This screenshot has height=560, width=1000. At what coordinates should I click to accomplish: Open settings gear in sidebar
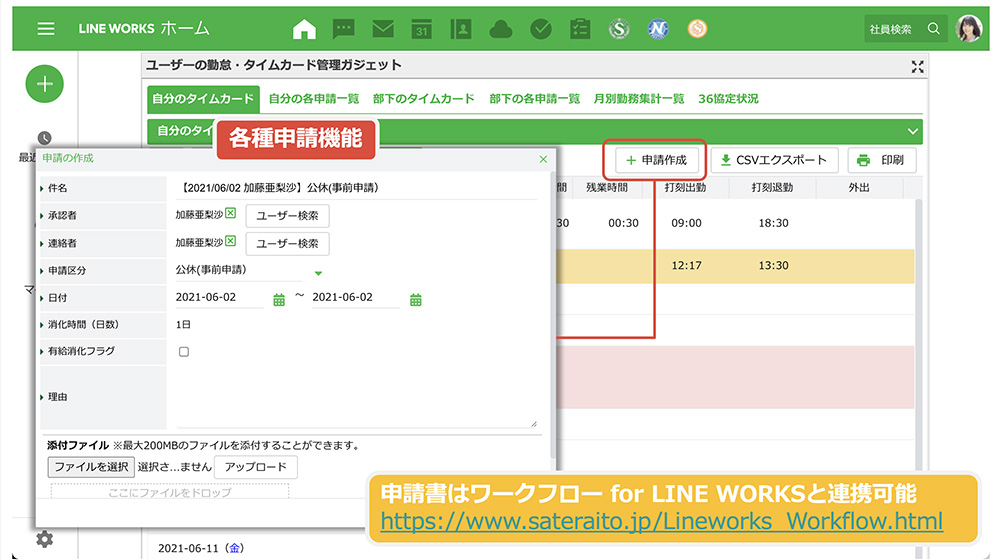pos(44,540)
